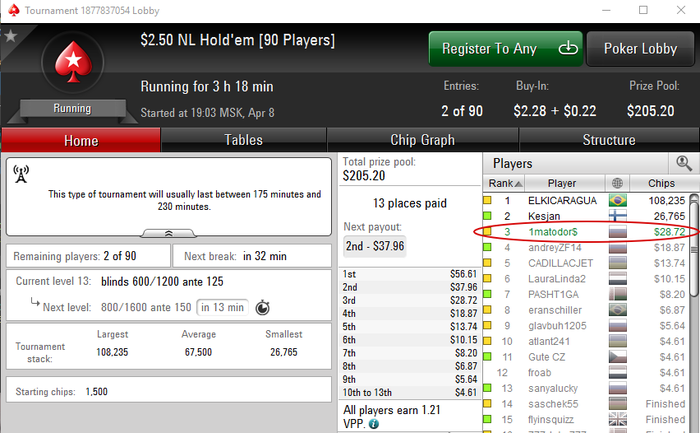Screen dimensions: 700x433
Task: Click the green status square for andreyZF14
Action: click(x=488, y=247)
